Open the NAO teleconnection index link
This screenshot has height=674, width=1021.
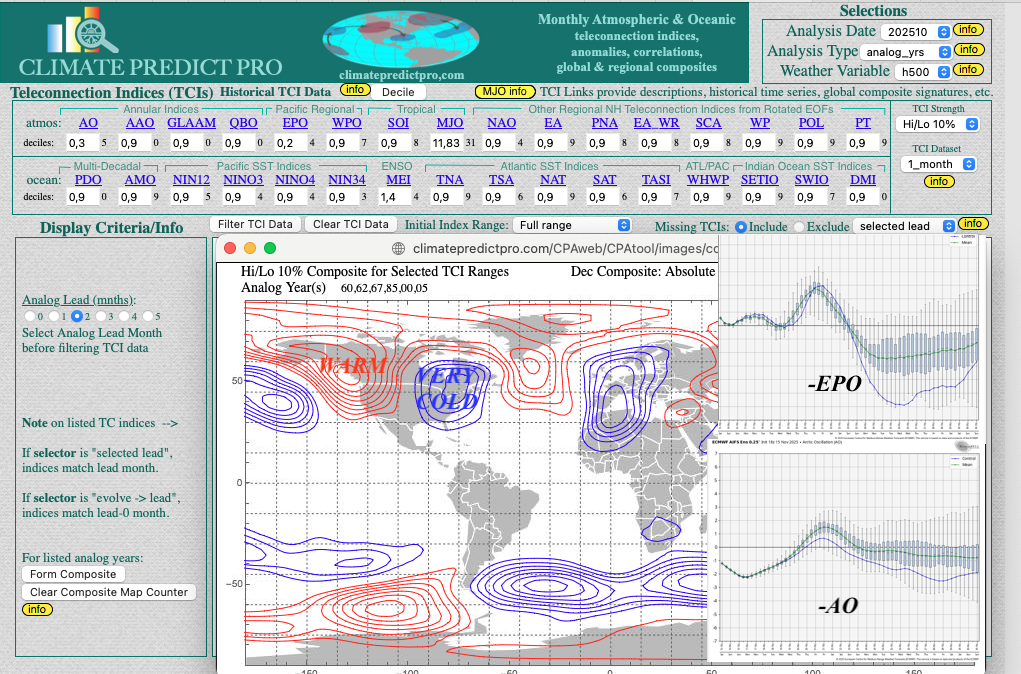[501, 123]
